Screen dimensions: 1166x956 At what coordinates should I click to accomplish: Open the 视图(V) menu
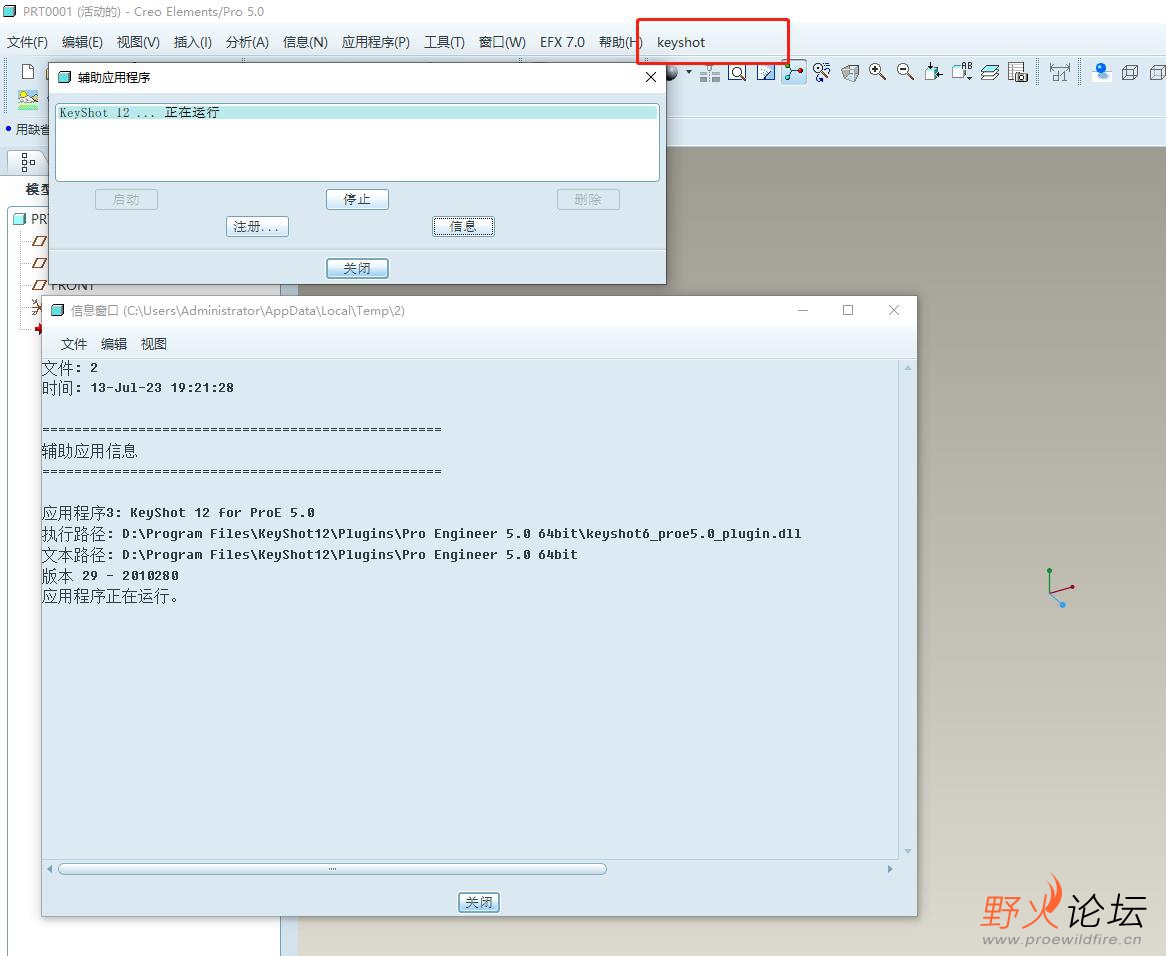[138, 42]
